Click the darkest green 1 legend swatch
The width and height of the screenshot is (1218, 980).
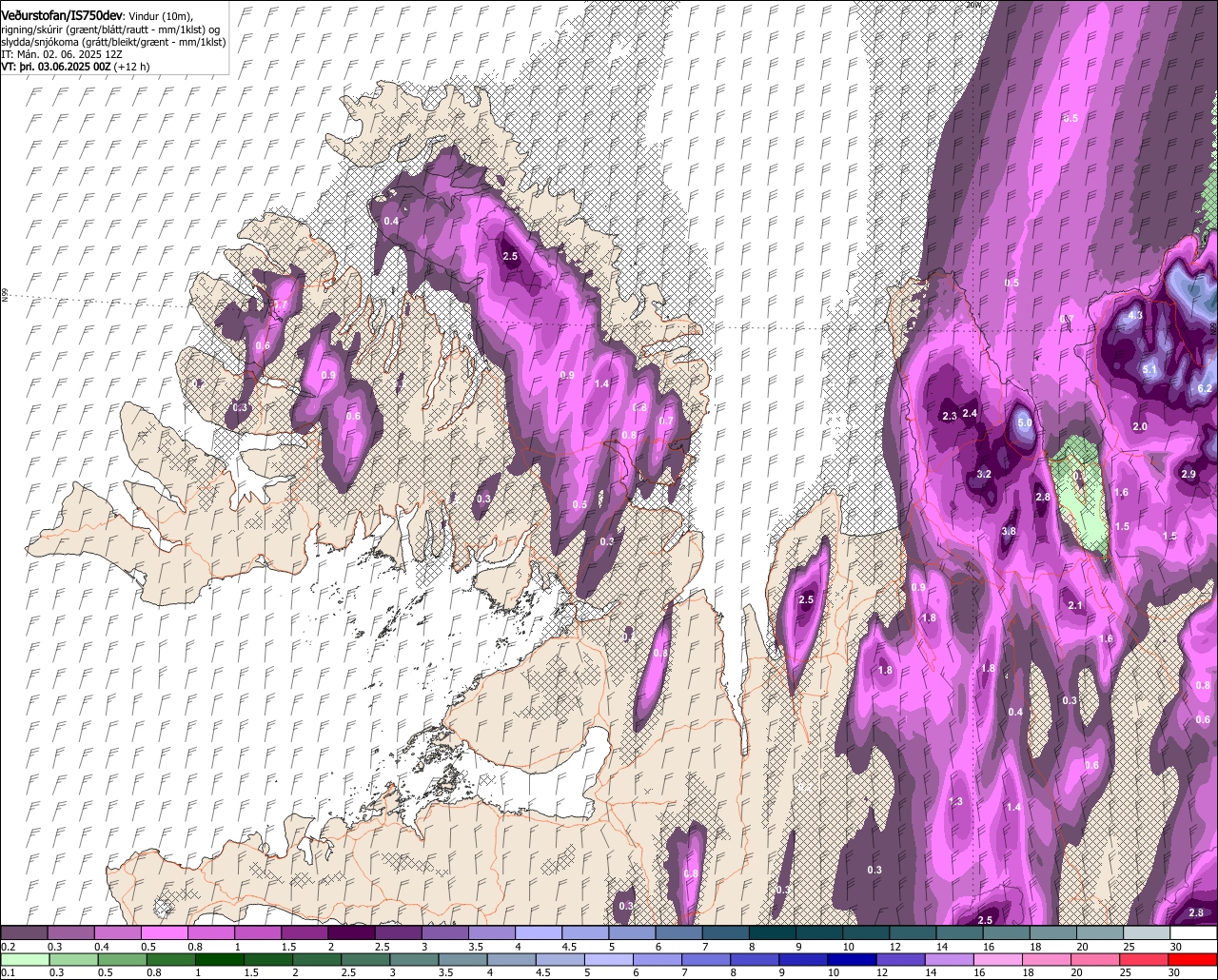click(219, 958)
